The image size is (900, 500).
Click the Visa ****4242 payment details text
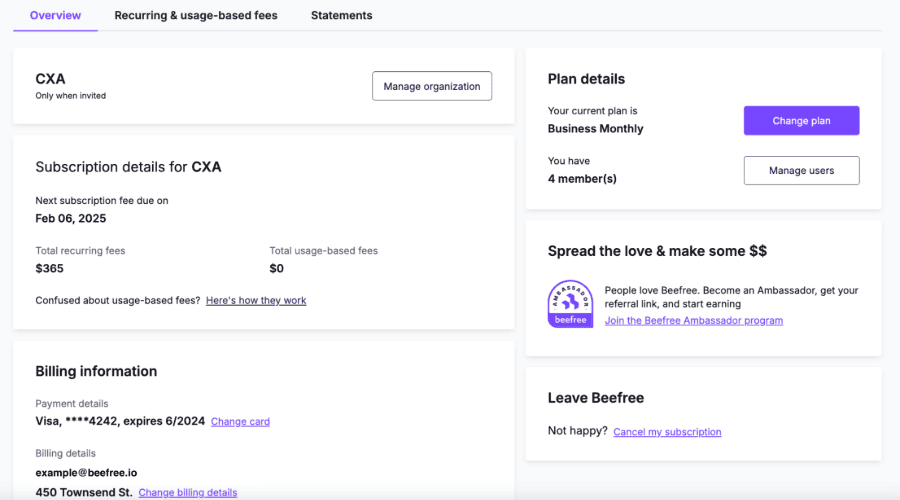(x=120, y=422)
